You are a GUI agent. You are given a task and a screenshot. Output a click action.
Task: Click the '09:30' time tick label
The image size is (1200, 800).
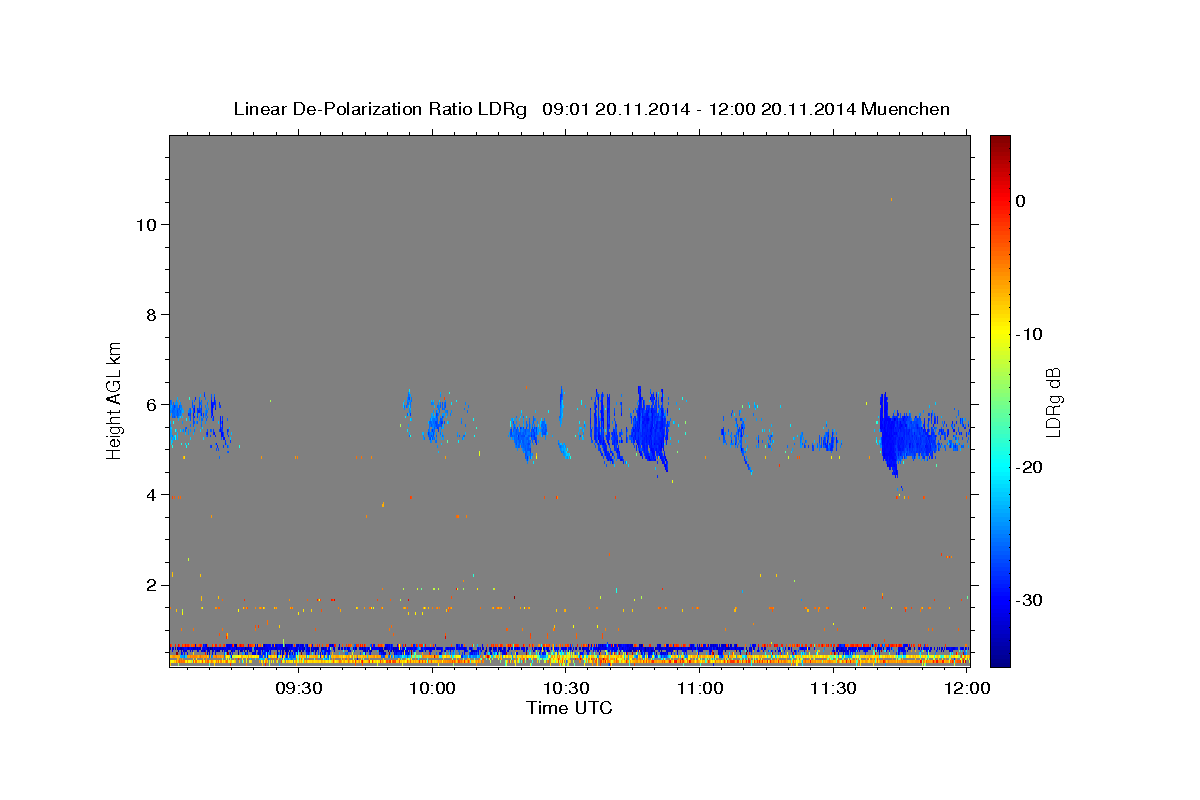(x=298, y=688)
